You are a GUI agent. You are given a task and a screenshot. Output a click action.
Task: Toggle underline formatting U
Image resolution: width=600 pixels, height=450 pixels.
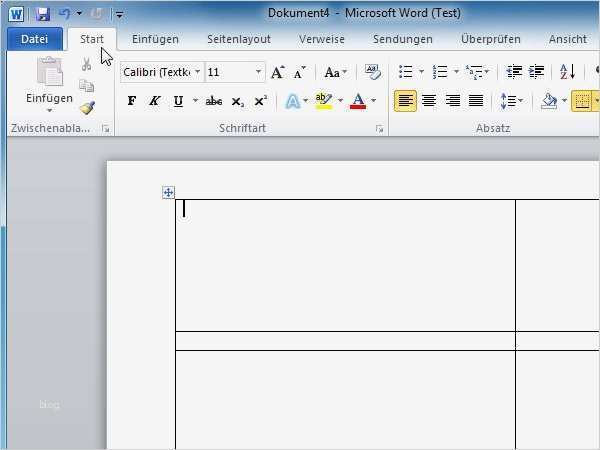178,101
